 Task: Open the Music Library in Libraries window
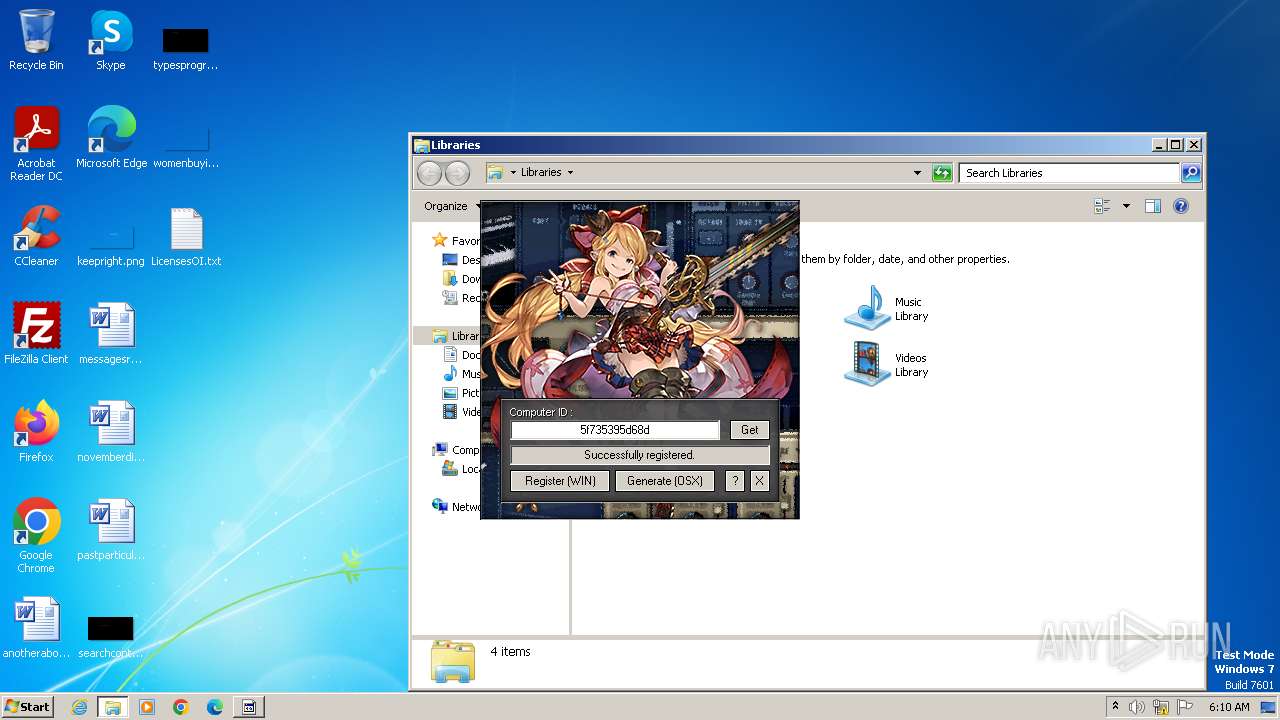pyautogui.click(x=887, y=308)
